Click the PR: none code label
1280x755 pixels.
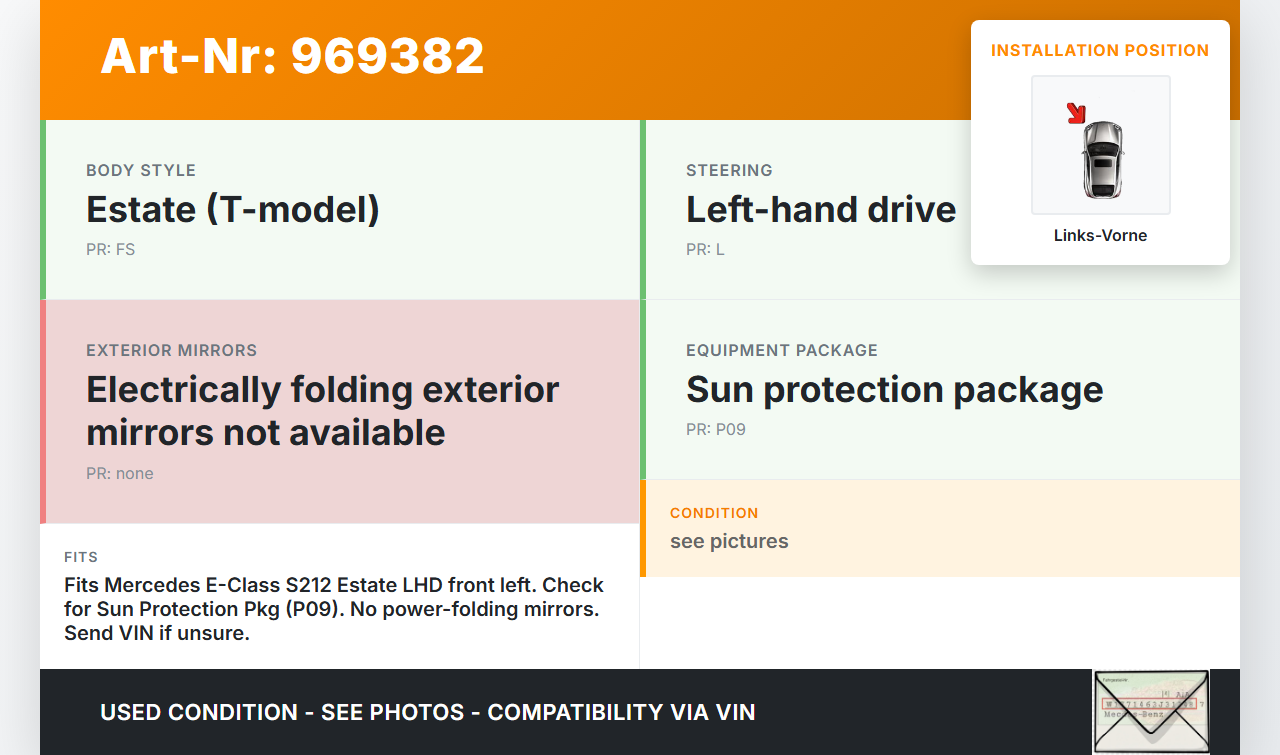coord(120,474)
